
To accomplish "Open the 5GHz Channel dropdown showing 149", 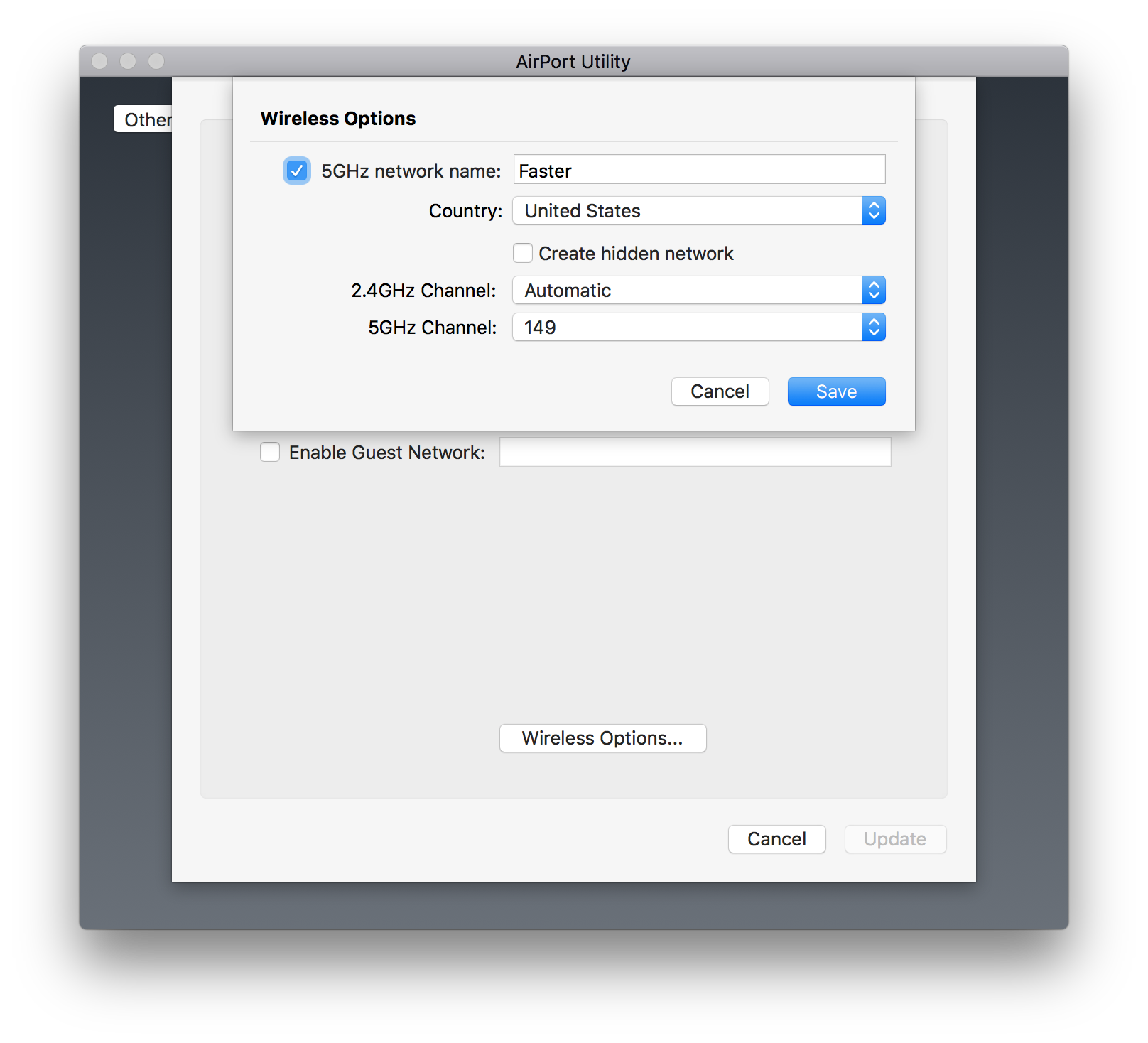I will pos(699,327).
